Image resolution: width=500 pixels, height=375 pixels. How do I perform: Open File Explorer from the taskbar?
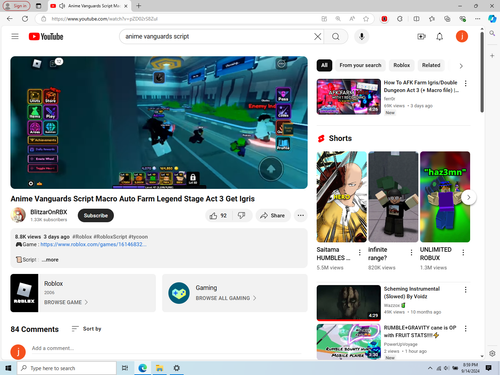point(159,368)
